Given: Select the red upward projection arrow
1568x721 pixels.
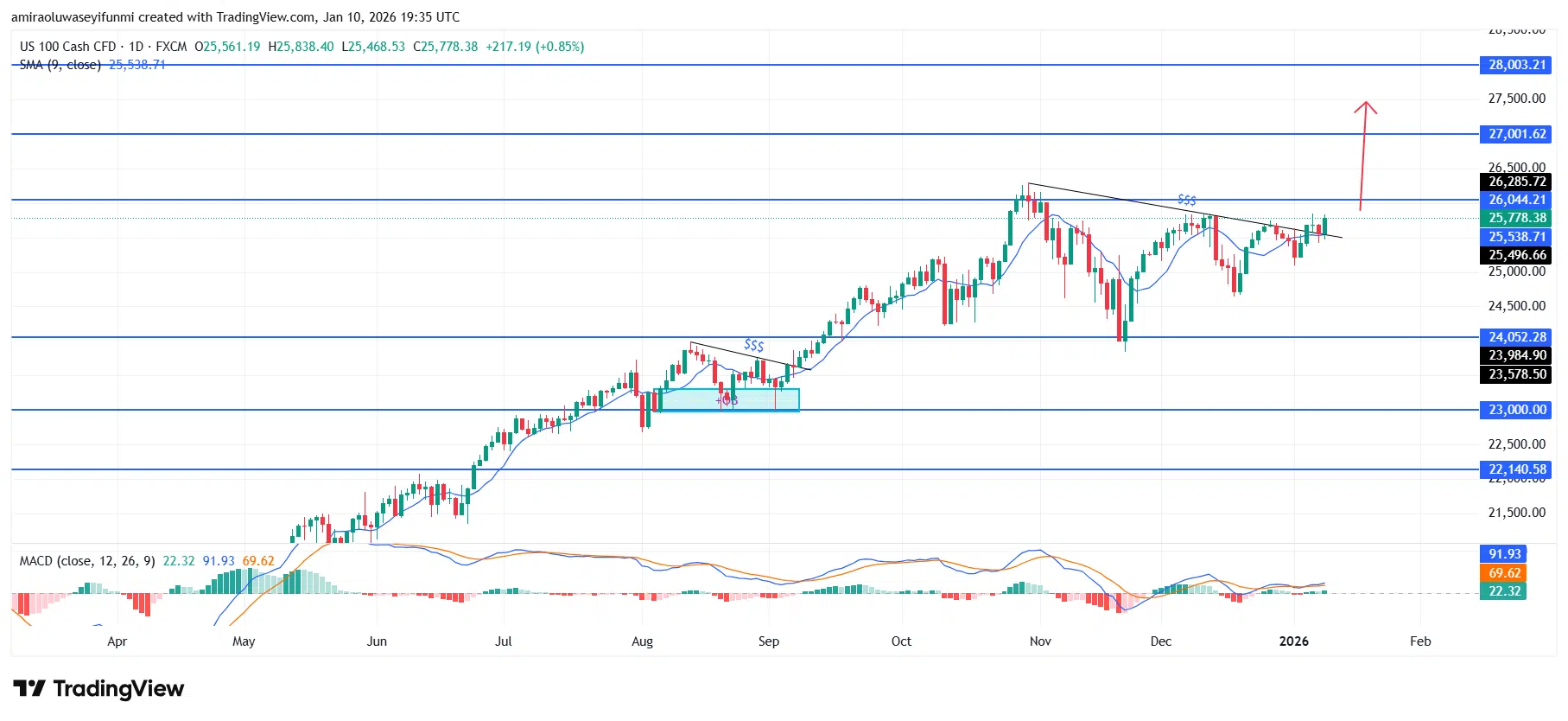Looking at the screenshot, I should (1363, 156).
